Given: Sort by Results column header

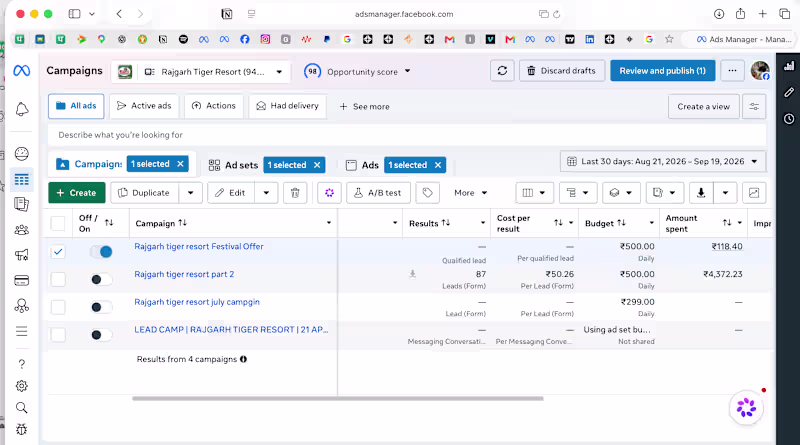Looking at the screenshot, I should tap(429, 223).
